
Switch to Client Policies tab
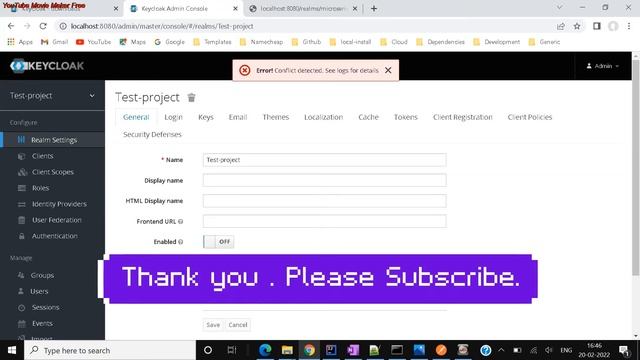coord(529,117)
